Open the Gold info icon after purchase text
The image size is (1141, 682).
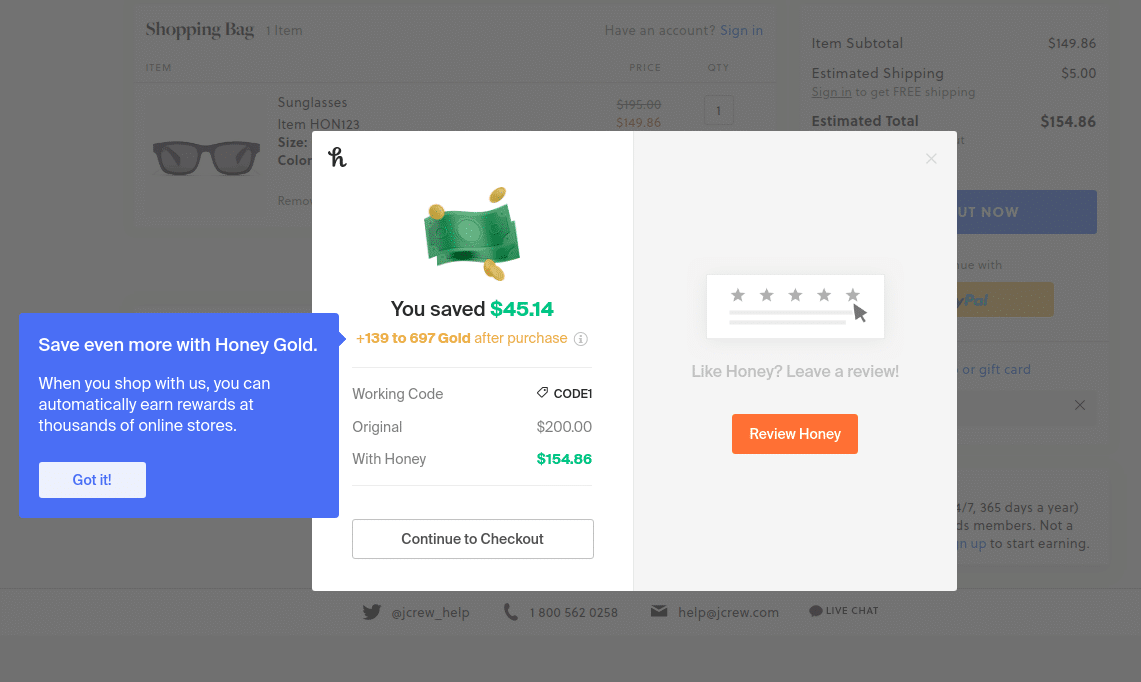[581, 338]
